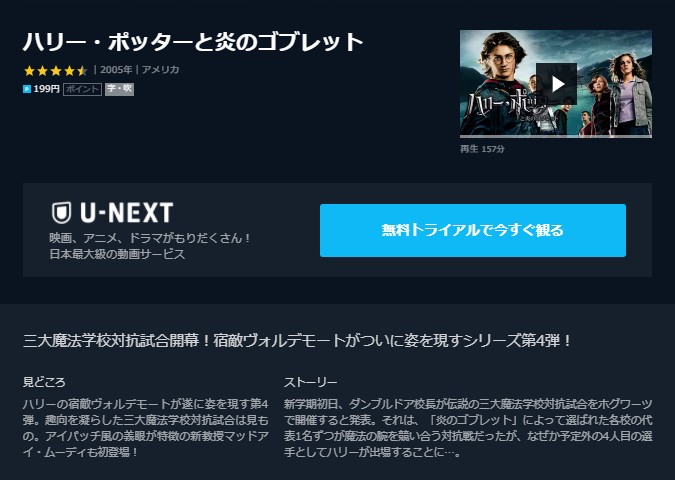Click the story description paragraph
Image resolution: width=675 pixels, height=480 pixels.
468,428
